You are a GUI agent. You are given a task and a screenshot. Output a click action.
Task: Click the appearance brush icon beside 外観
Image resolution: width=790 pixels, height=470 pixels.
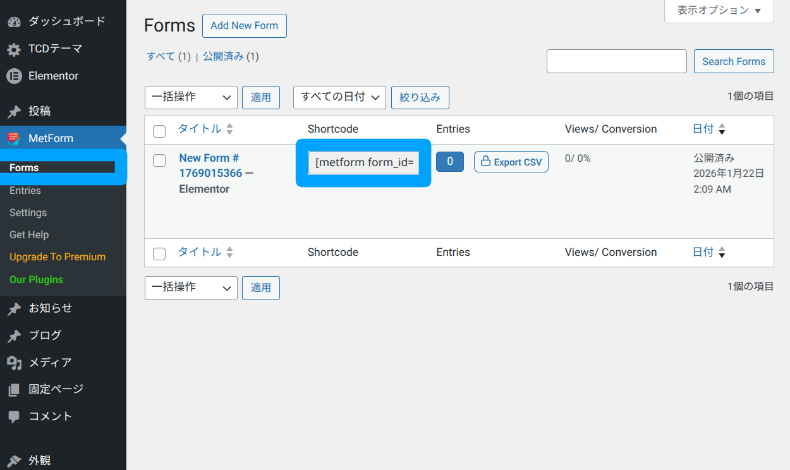pos(14,460)
